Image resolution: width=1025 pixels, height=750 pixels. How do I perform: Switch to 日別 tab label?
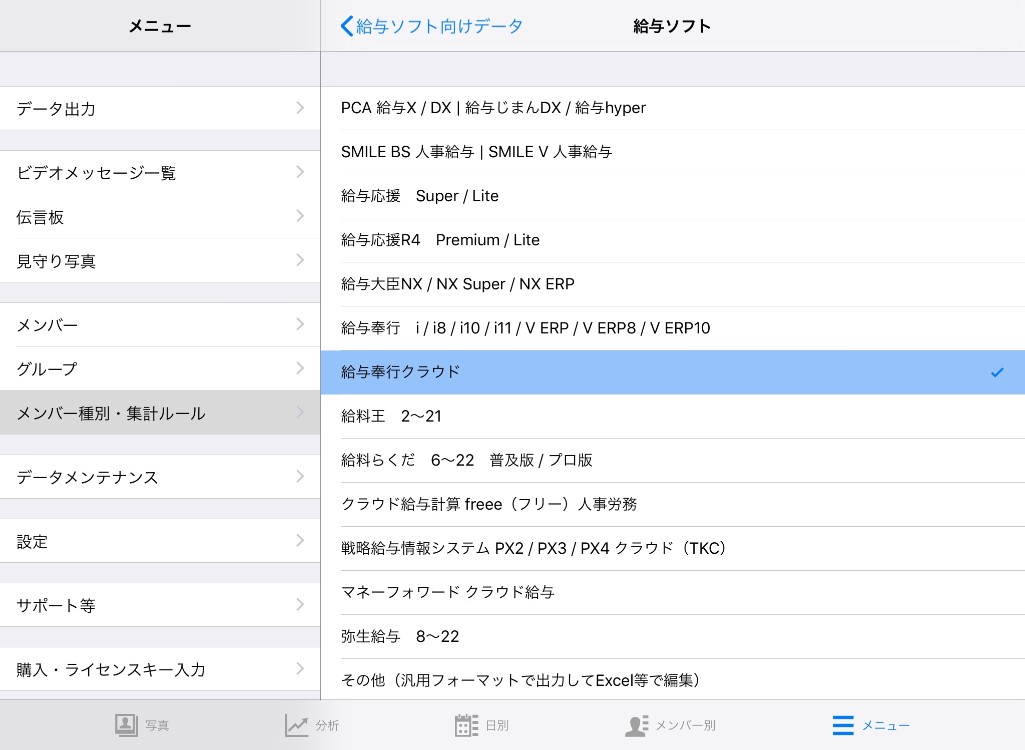tap(497, 726)
